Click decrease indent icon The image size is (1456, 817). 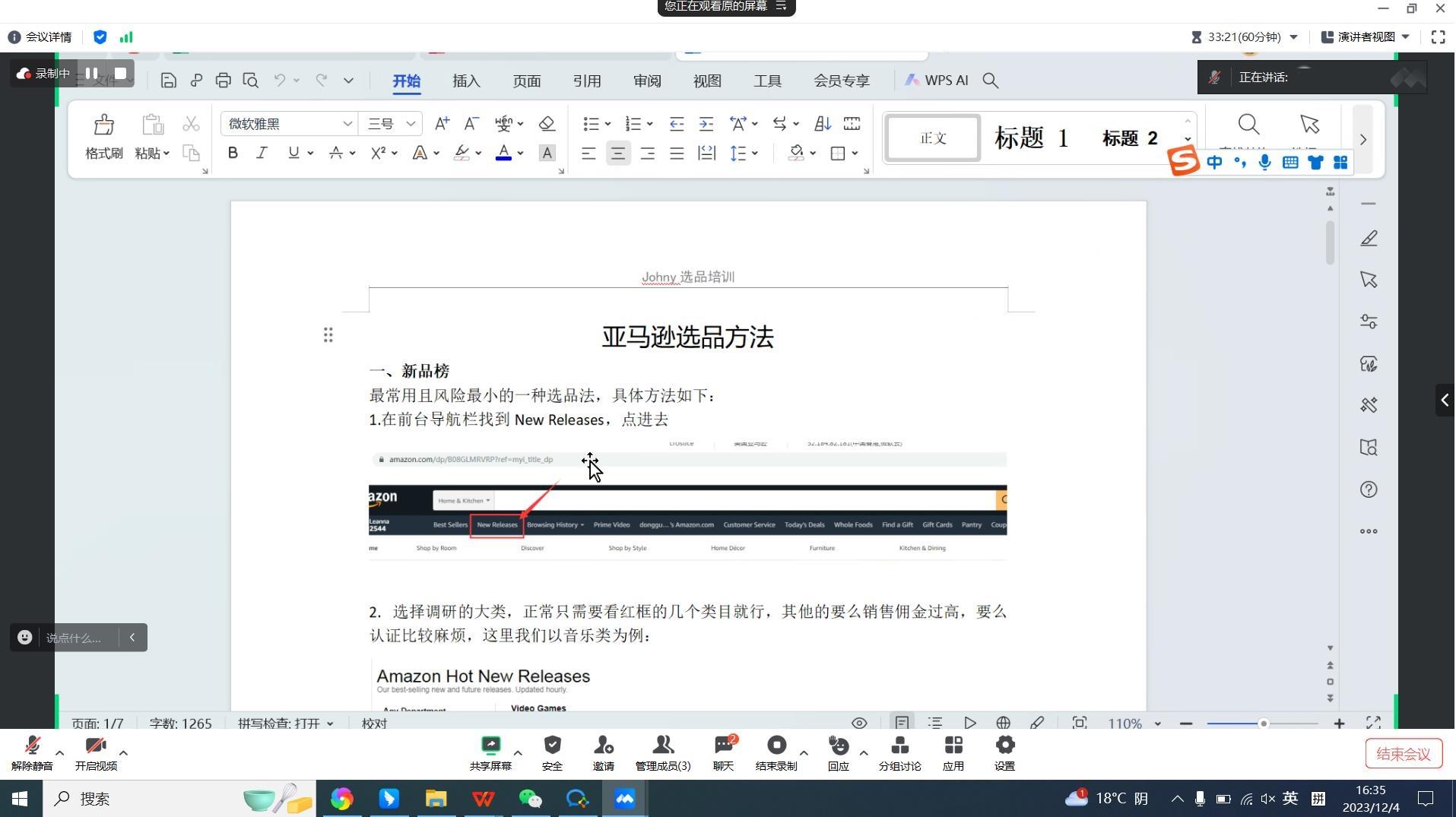point(677,123)
